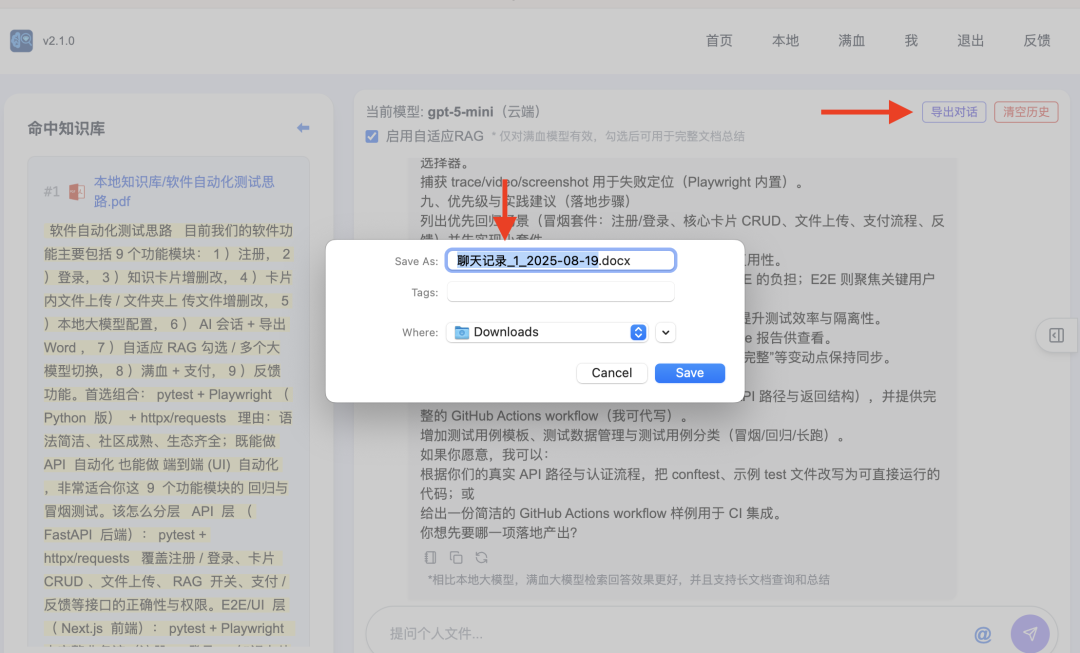Collapse the 命中知识库 sidebar with the arrow
The width and height of the screenshot is (1080, 653).
point(303,127)
